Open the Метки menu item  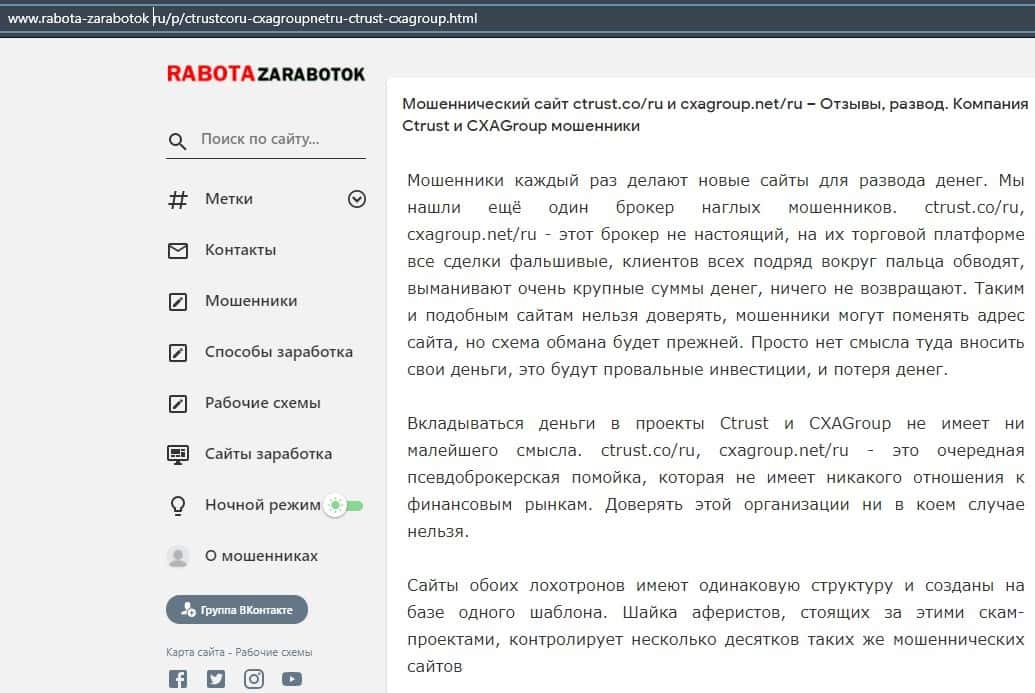point(228,199)
